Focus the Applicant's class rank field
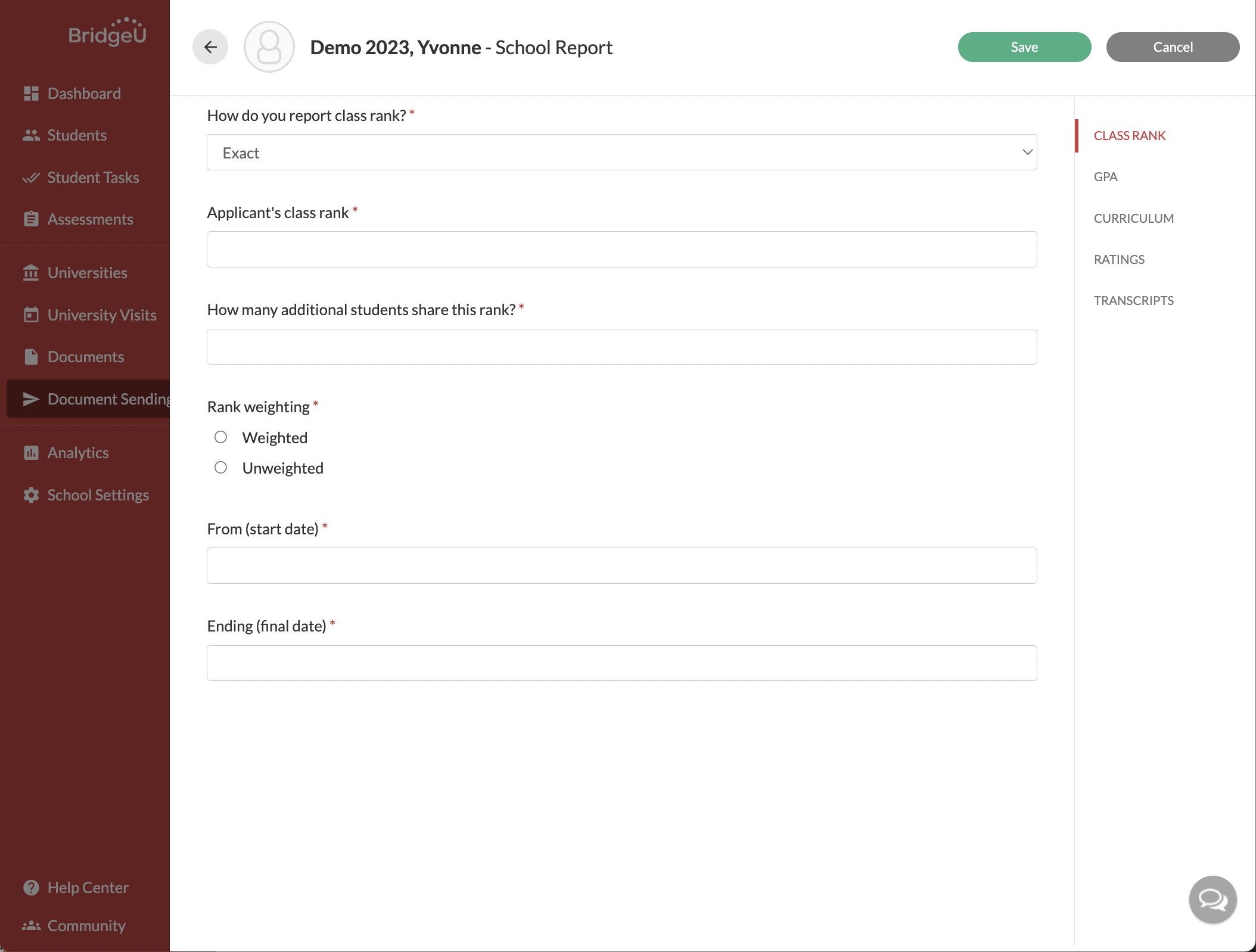Viewport: 1256px width, 952px height. click(x=621, y=250)
